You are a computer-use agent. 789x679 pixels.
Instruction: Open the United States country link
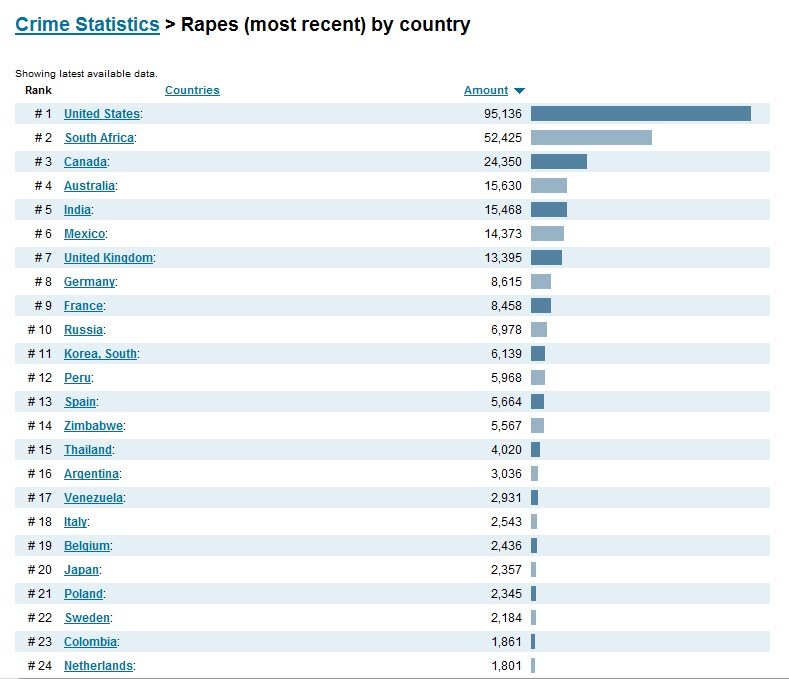102,114
